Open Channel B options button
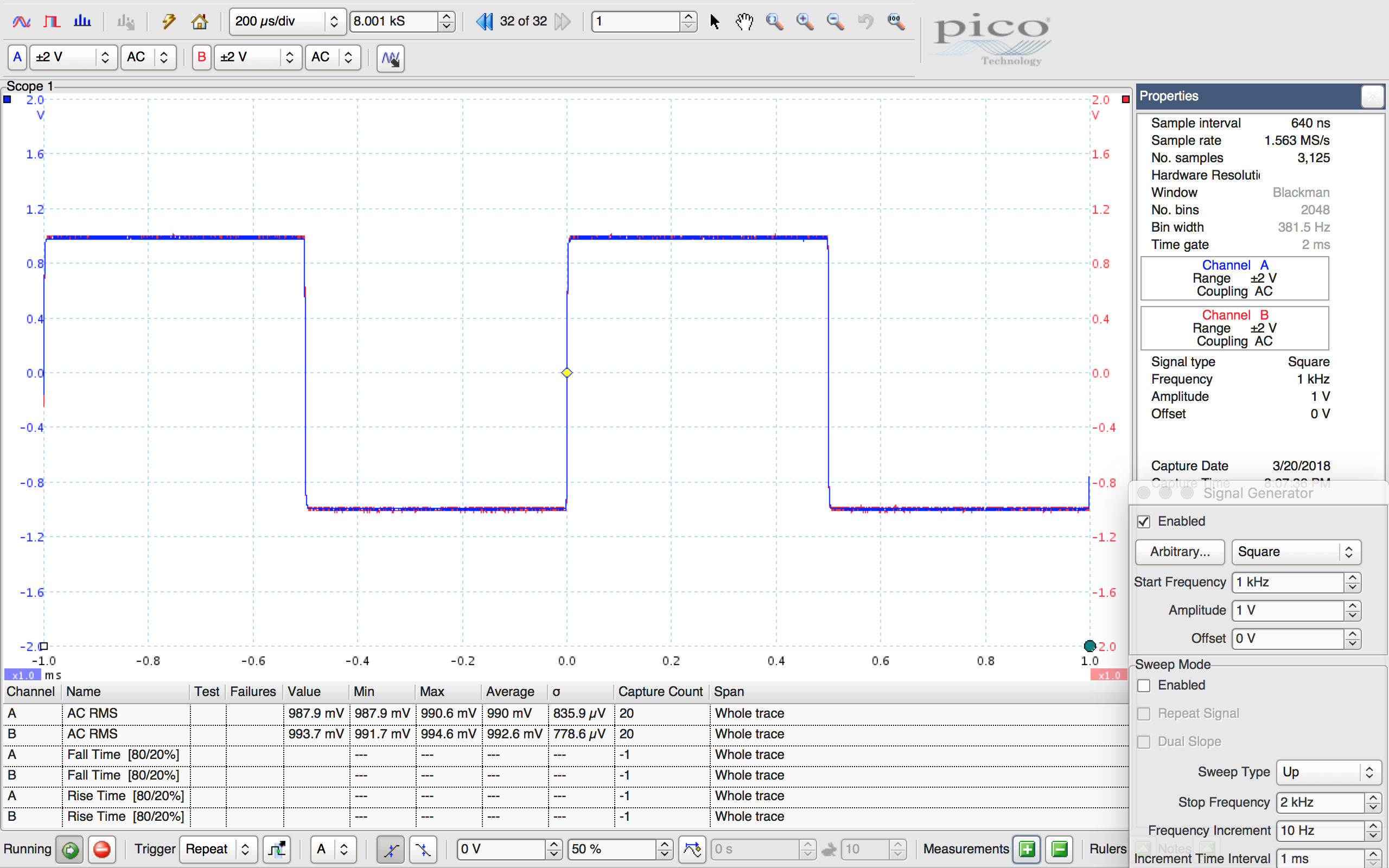 [201, 58]
